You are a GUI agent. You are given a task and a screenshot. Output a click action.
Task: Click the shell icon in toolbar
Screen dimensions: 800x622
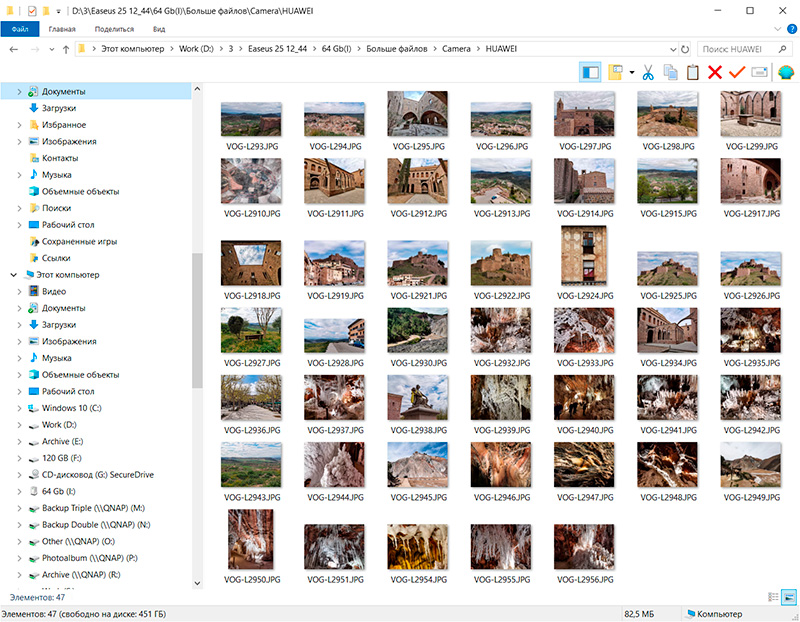pyautogui.click(x=785, y=72)
